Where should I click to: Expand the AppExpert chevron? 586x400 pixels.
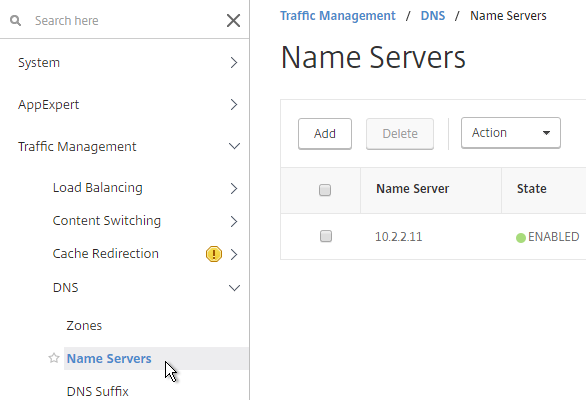click(234, 105)
